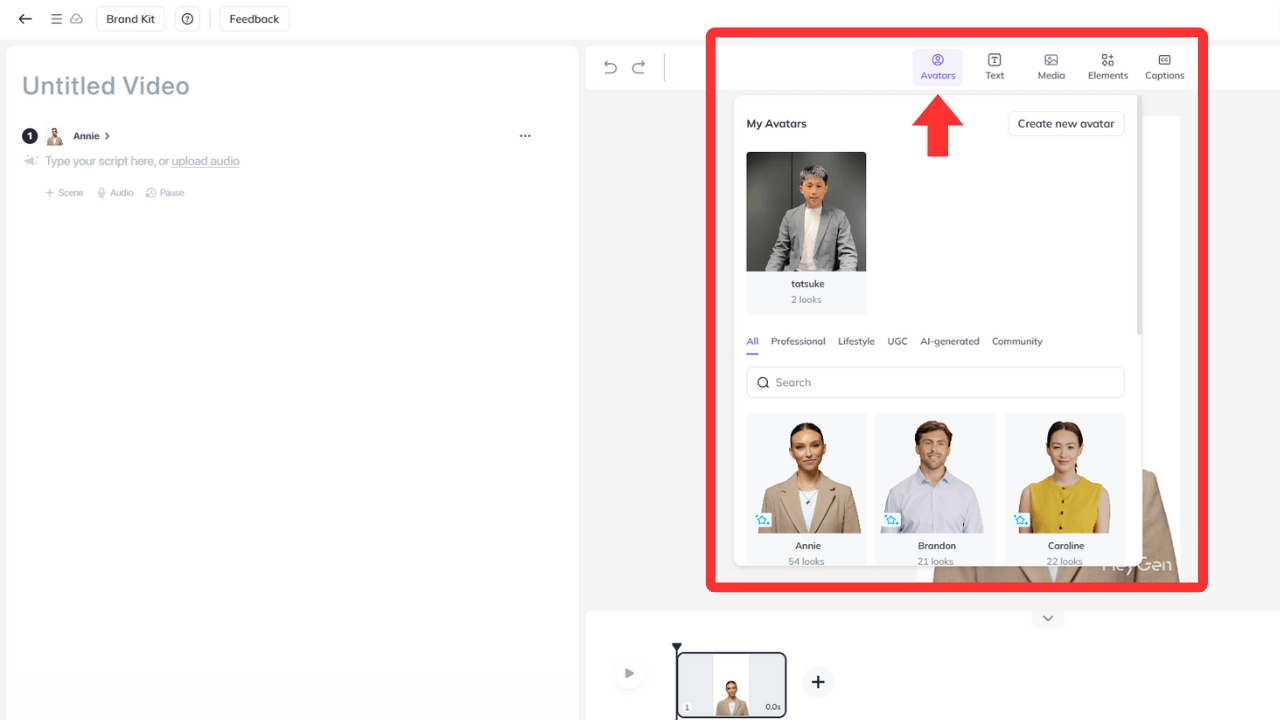The height and width of the screenshot is (720, 1280).
Task: Open the help question mark icon
Action: [187, 19]
